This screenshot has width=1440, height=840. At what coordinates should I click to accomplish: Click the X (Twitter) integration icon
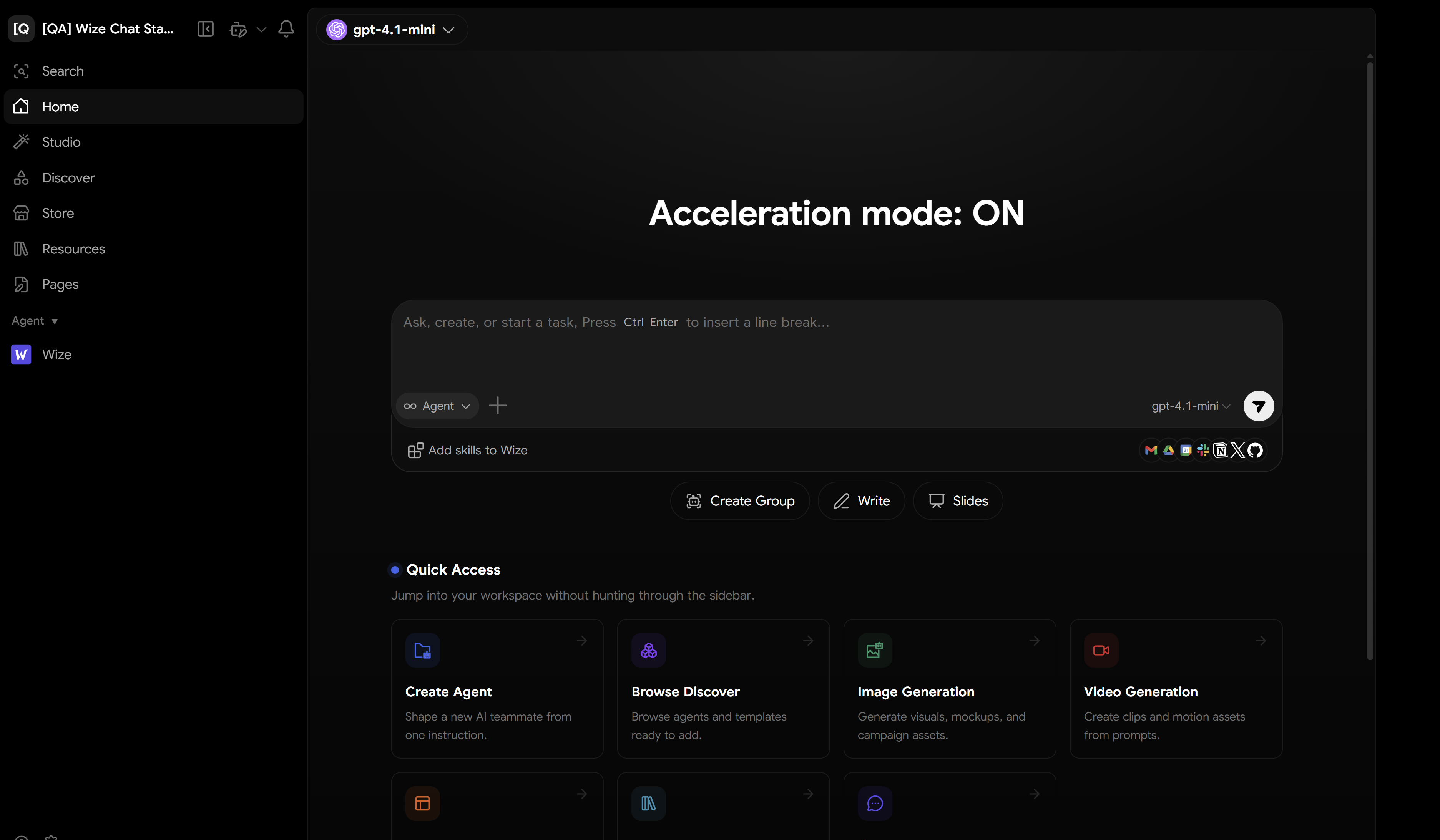click(x=1238, y=451)
